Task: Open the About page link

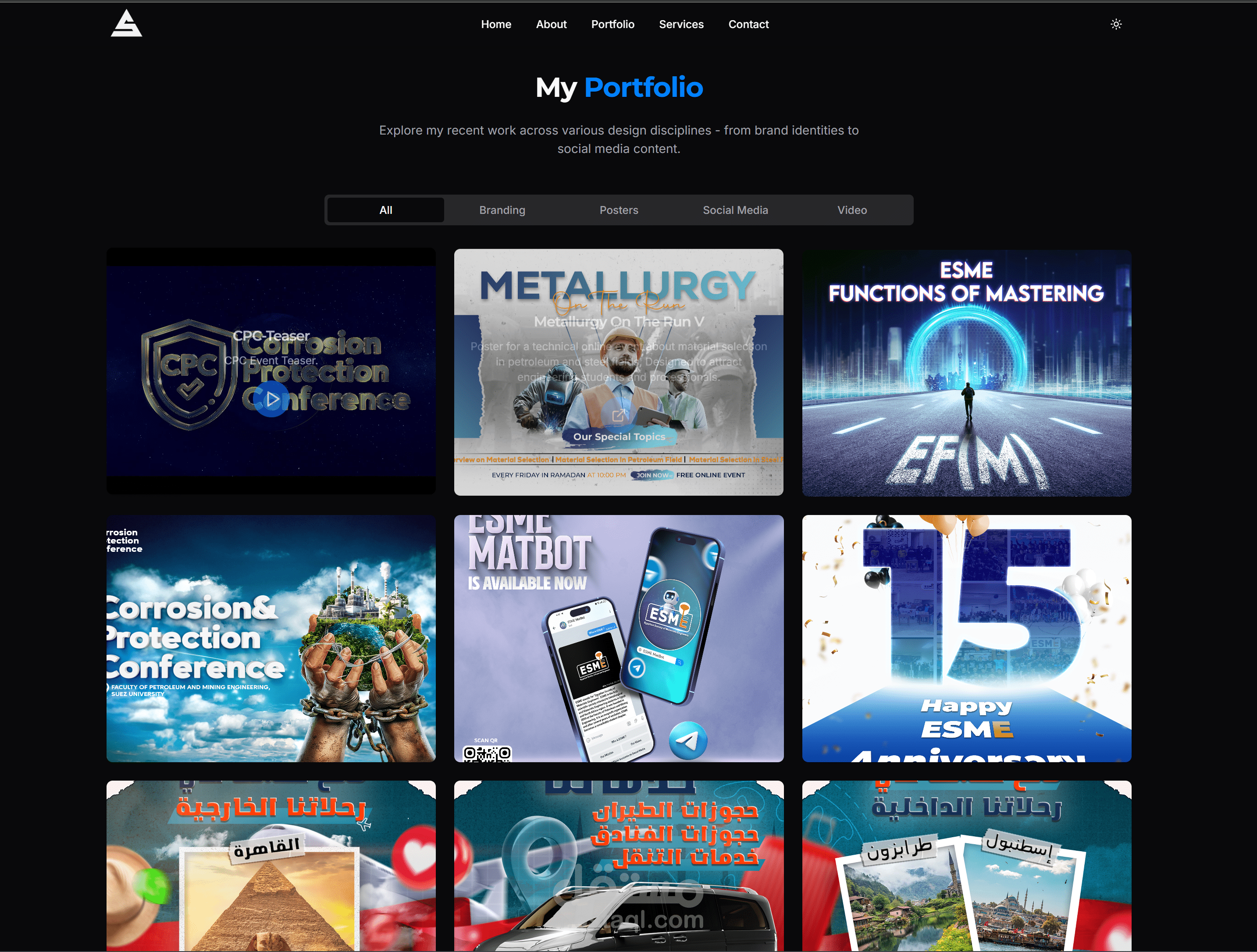Action: (x=551, y=25)
